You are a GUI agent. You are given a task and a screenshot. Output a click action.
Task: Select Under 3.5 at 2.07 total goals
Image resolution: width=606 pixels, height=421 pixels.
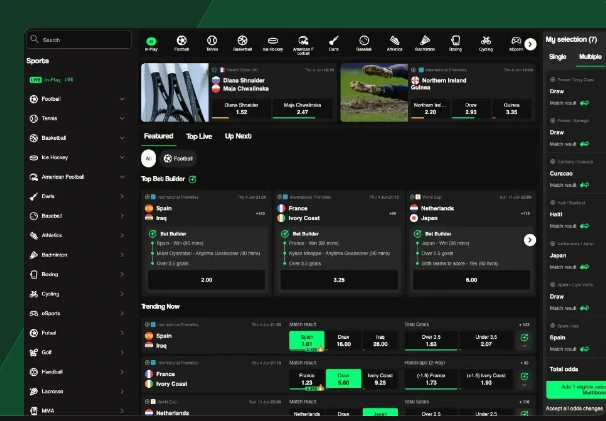(x=486, y=341)
